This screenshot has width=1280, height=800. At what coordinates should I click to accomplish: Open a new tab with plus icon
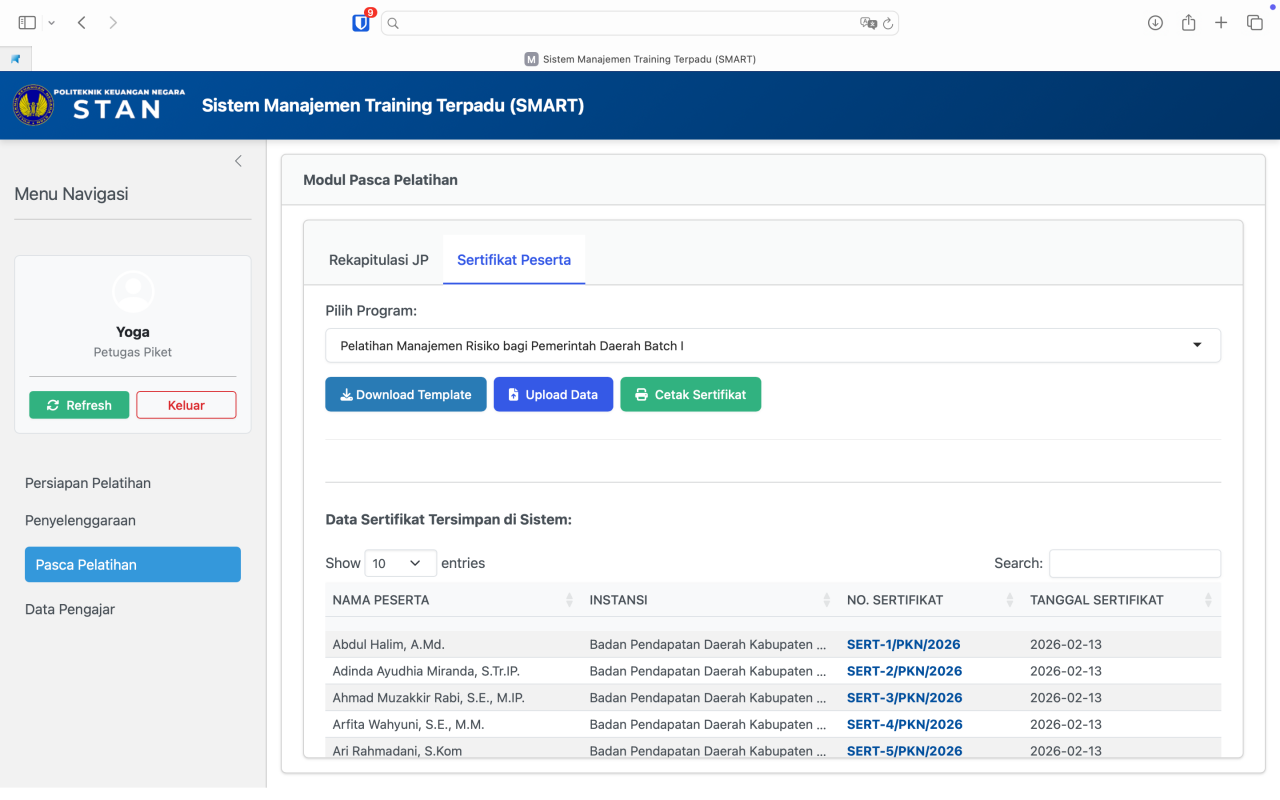pos(1221,22)
